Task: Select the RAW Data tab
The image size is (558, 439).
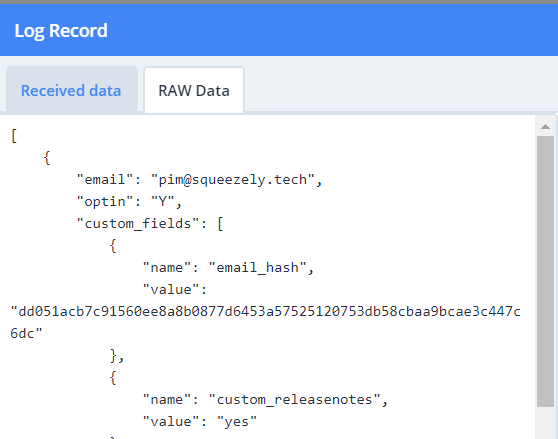Action: (194, 90)
